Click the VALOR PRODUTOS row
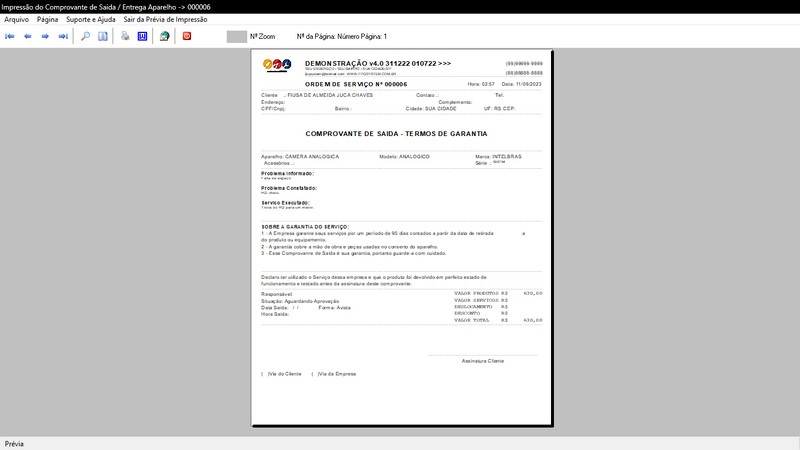Screen dimensions: 800x450 (x=498, y=293)
